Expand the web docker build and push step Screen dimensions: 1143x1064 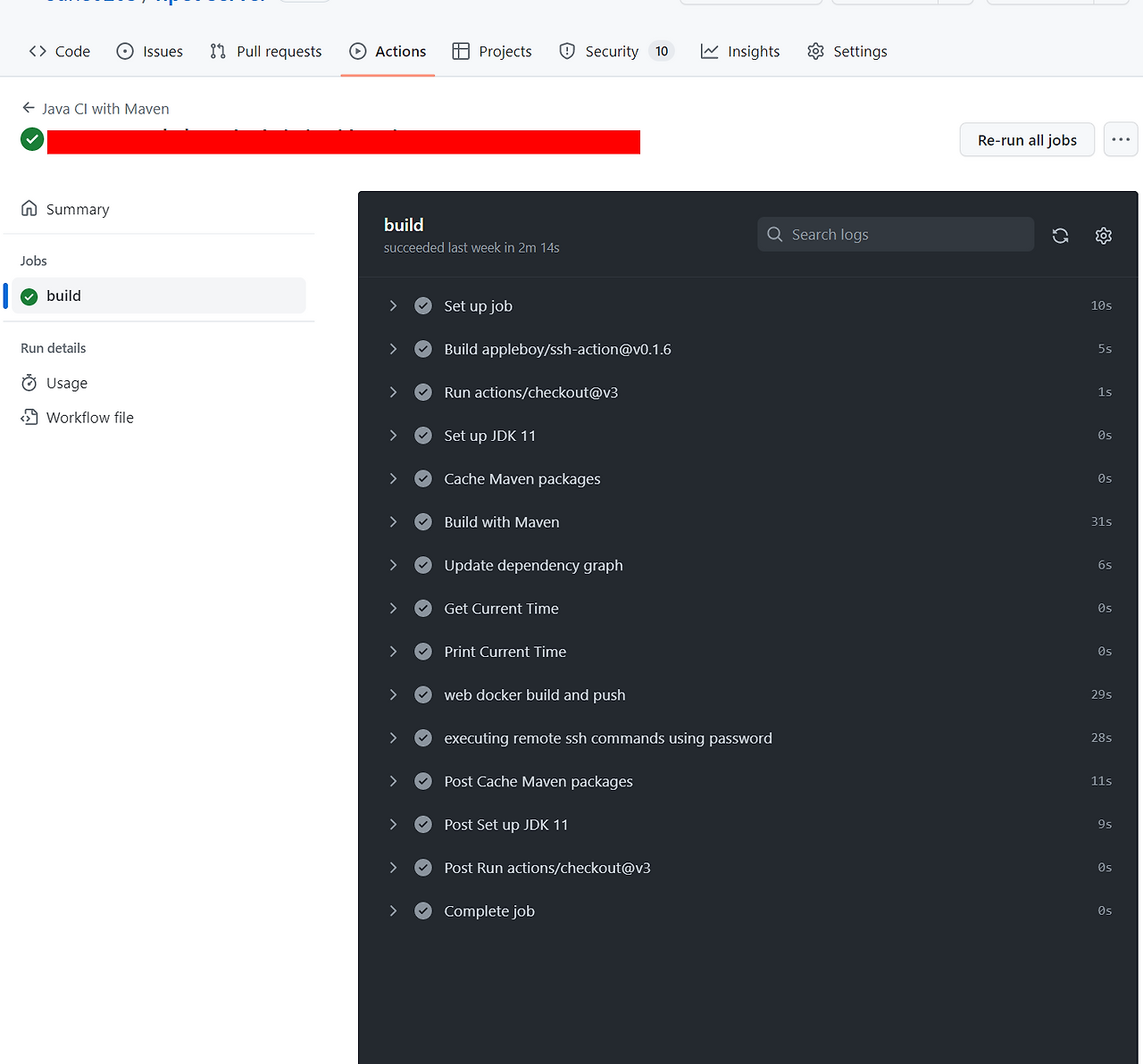pyautogui.click(x=393, y=694)
